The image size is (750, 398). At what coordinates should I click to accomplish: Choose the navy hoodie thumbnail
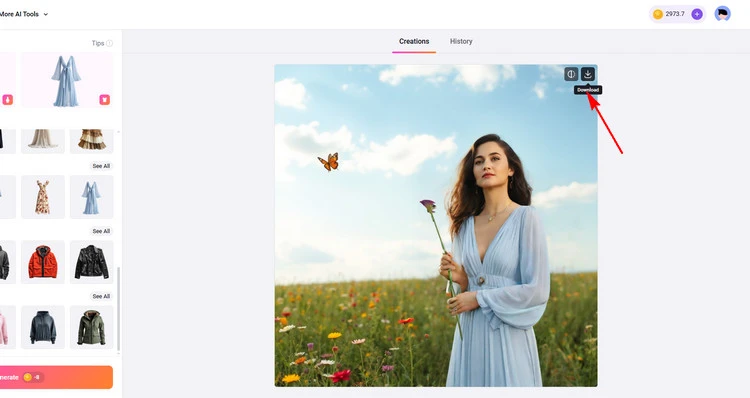pyautogui.click(x=43, y=327)
